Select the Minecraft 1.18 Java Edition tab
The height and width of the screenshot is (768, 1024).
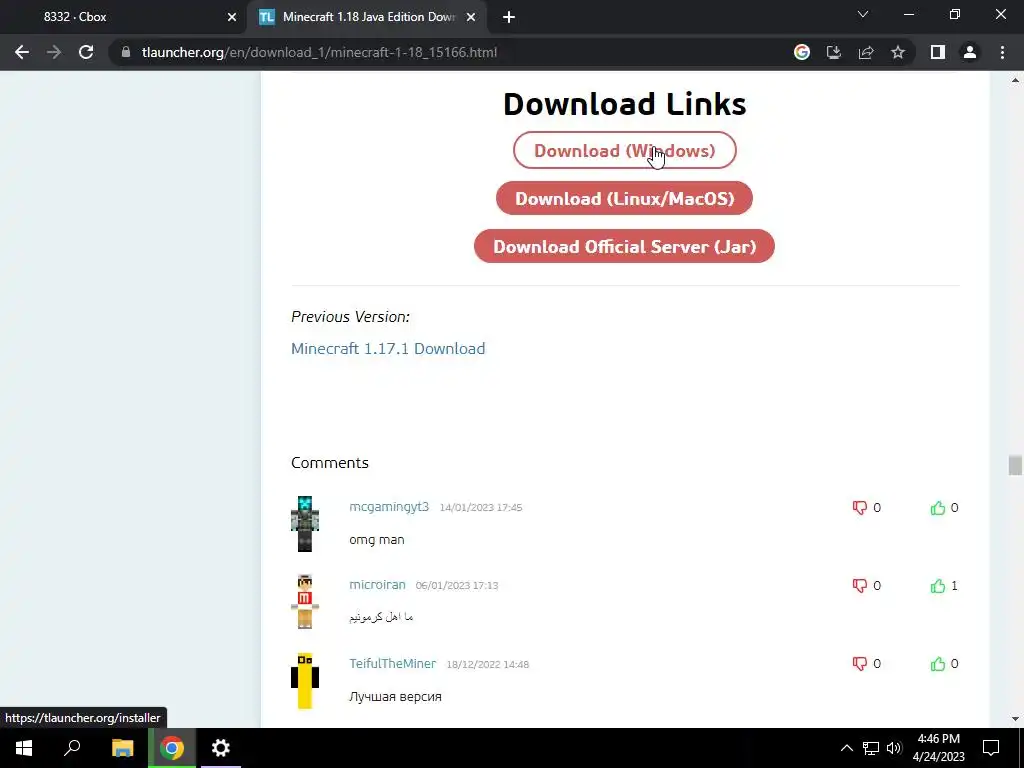coord(366,17)
